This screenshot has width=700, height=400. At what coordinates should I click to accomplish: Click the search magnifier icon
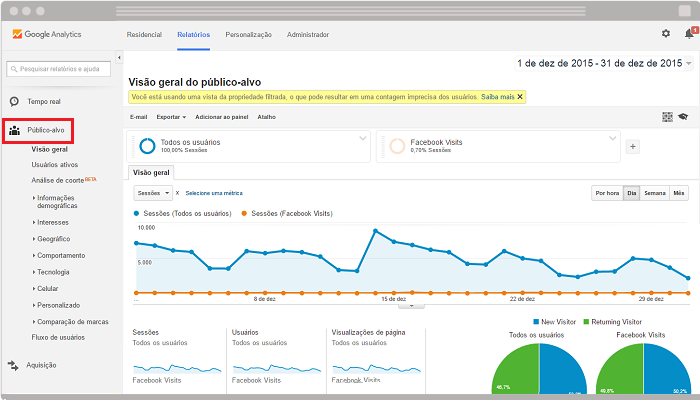click(14, 69)
